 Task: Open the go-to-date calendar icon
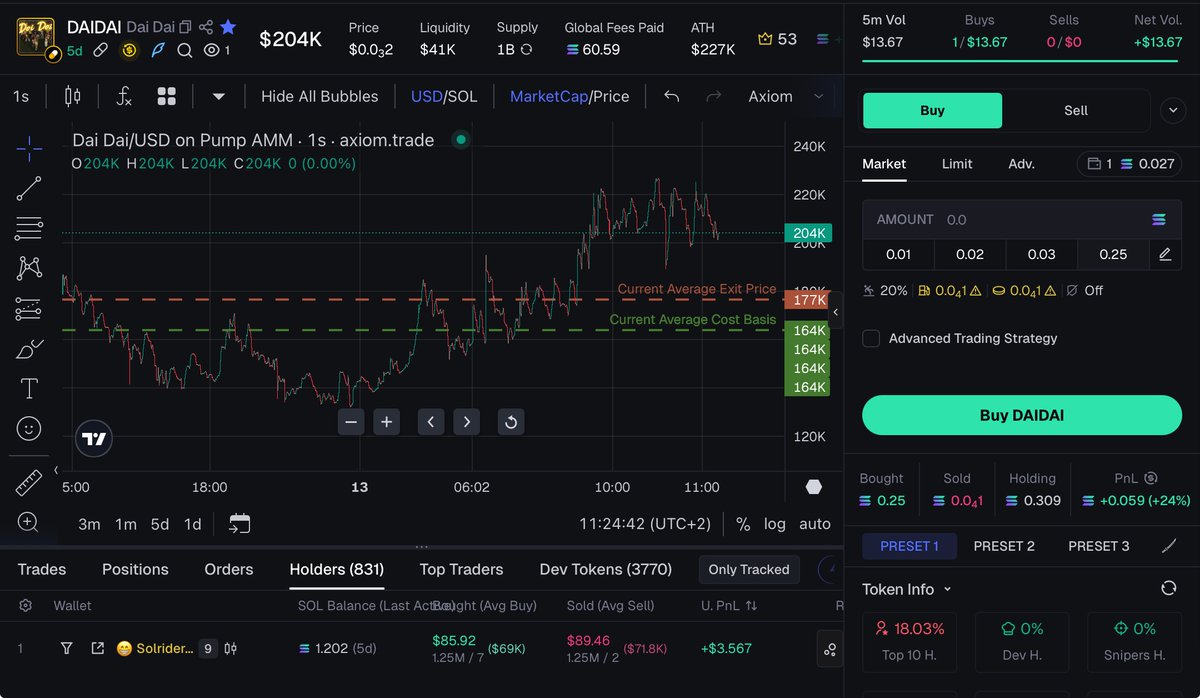click(x=239, y=523)
